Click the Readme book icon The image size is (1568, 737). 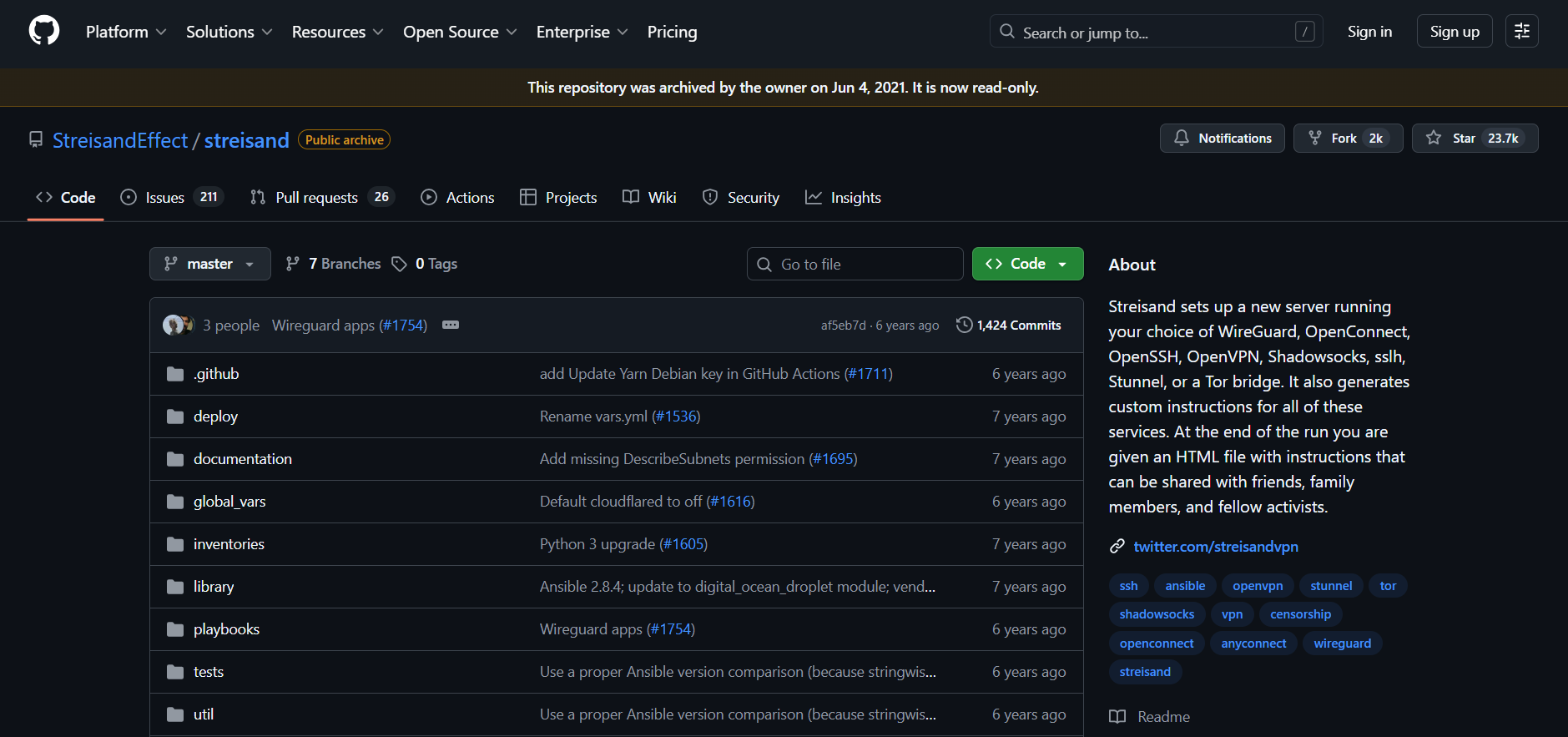tap(1117, 717)
